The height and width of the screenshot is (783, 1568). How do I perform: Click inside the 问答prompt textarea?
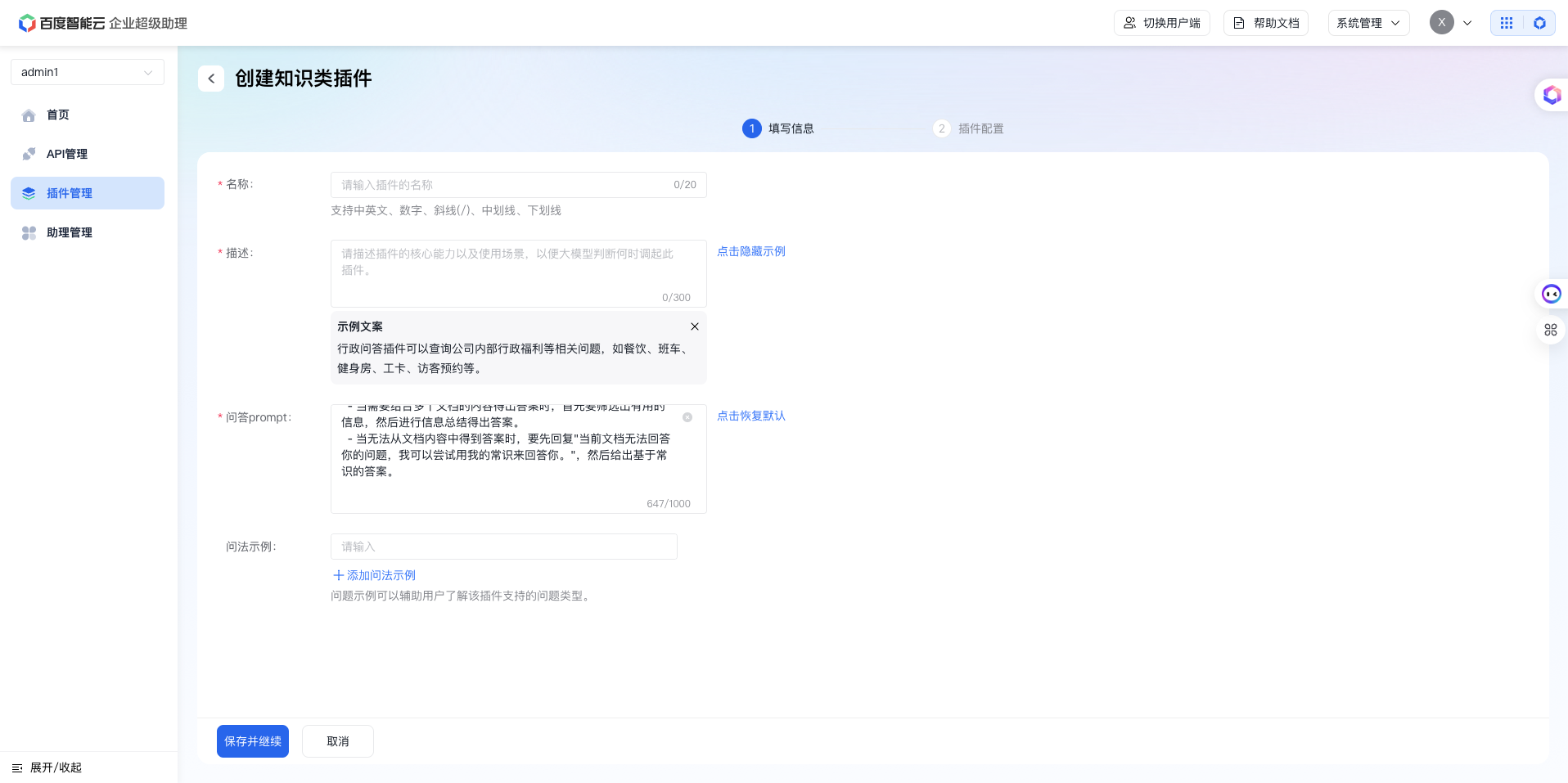pos(519,459)
